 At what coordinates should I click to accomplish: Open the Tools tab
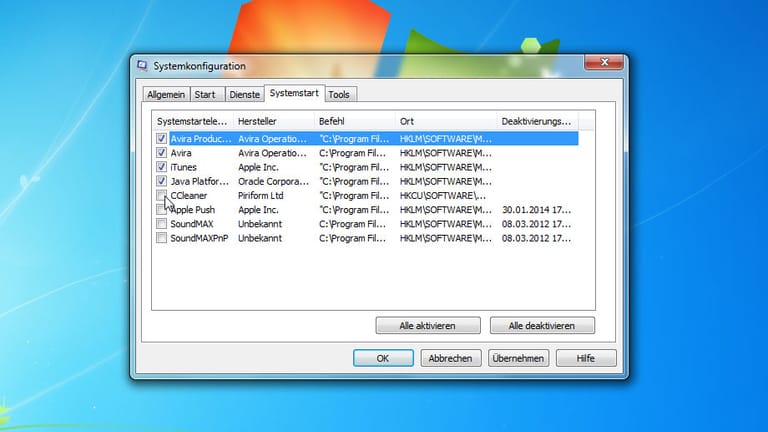click(x=339, y=95)
